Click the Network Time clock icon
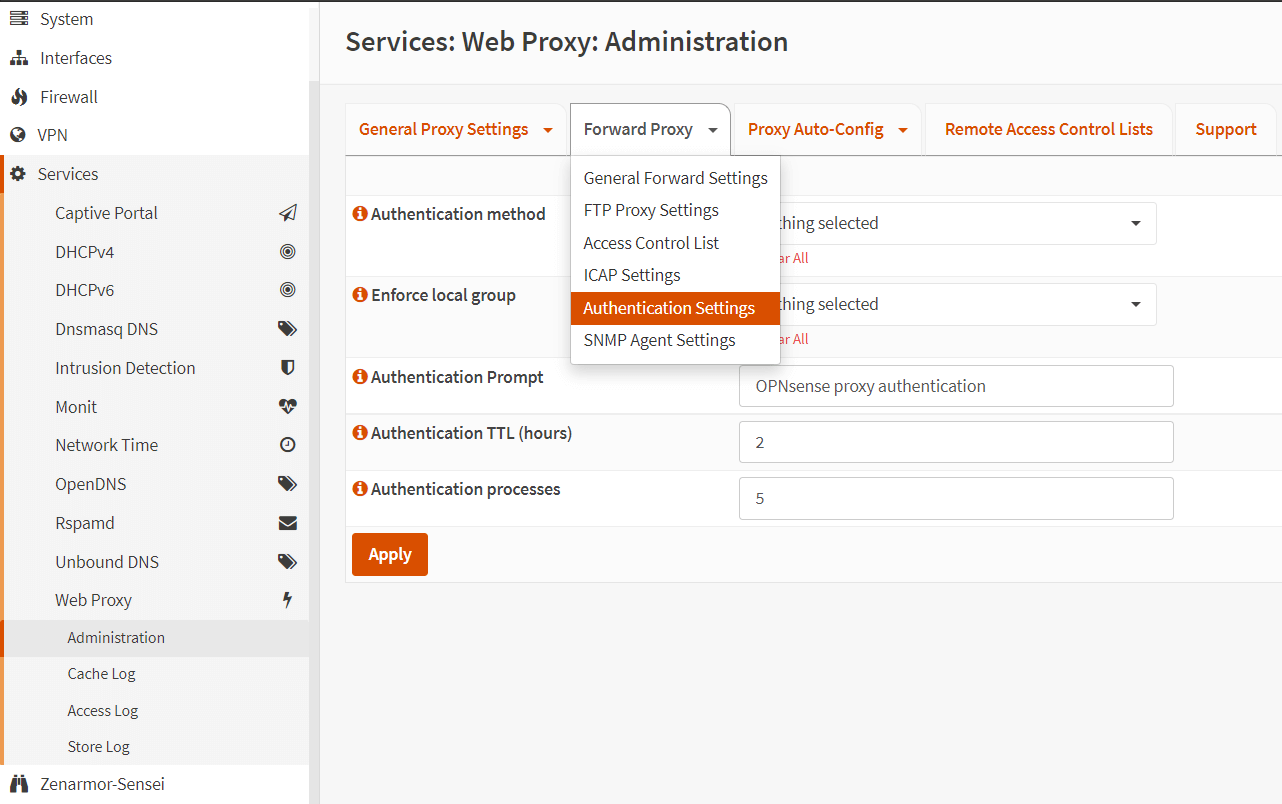The width and height of the screenshot is (1282, 804). click(288, 445)
